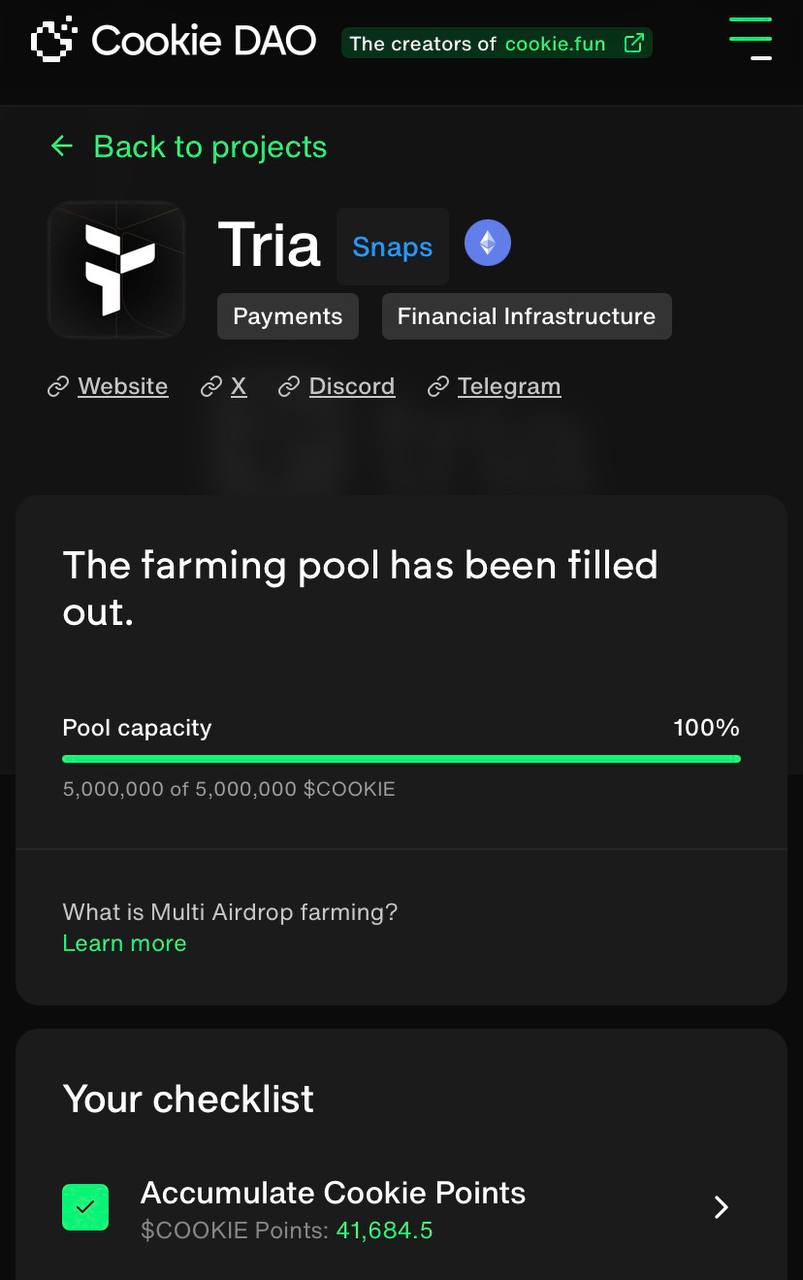Open the Tria X profile link
This screenshot has width=803, height=1280.
click(x=238, y=387)
